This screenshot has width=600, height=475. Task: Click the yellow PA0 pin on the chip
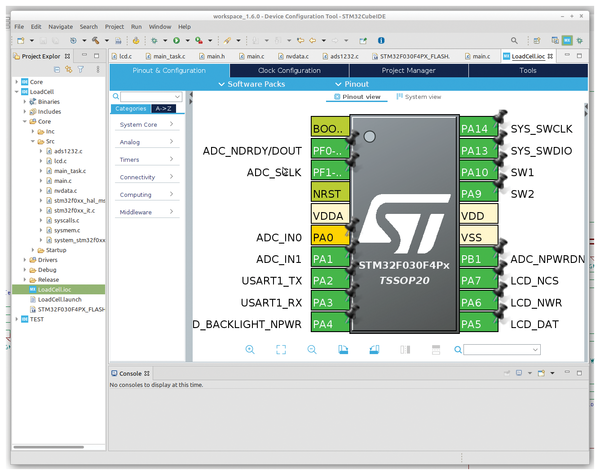[x=330, y=237]
